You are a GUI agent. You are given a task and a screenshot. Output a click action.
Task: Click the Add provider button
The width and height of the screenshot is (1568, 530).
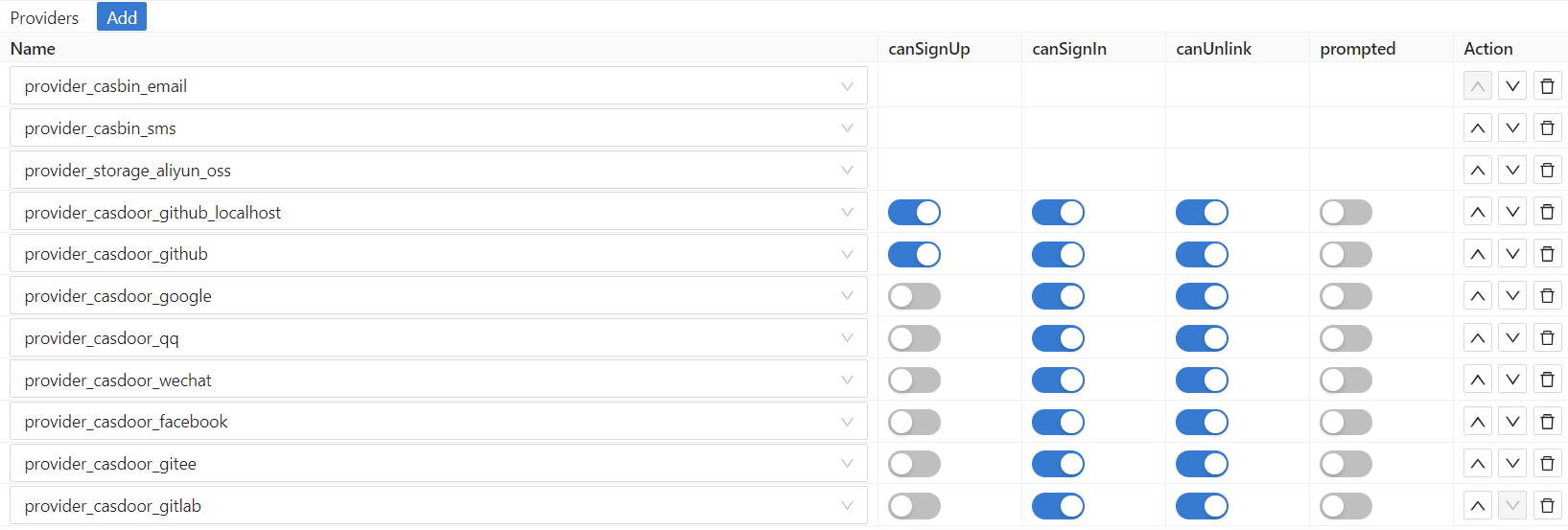[x=122, y=17]
